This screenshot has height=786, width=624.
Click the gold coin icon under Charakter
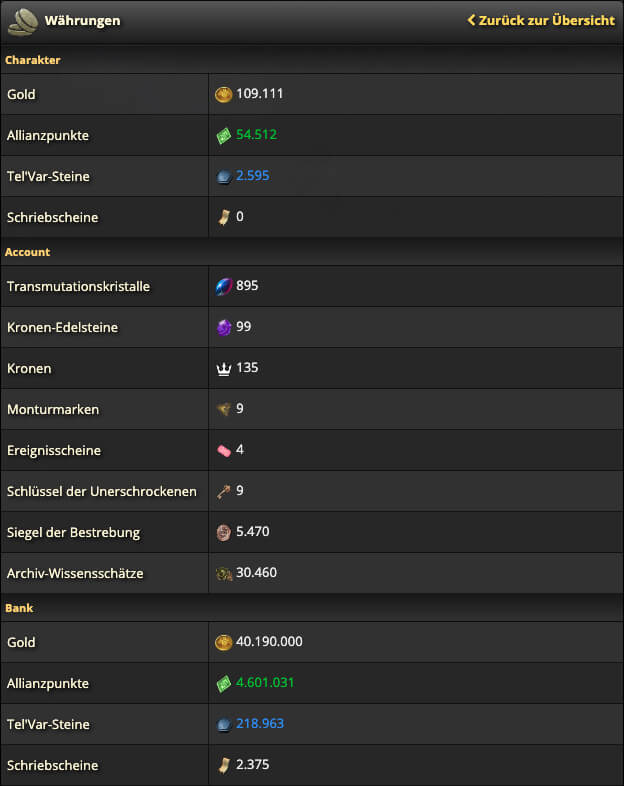224,94
